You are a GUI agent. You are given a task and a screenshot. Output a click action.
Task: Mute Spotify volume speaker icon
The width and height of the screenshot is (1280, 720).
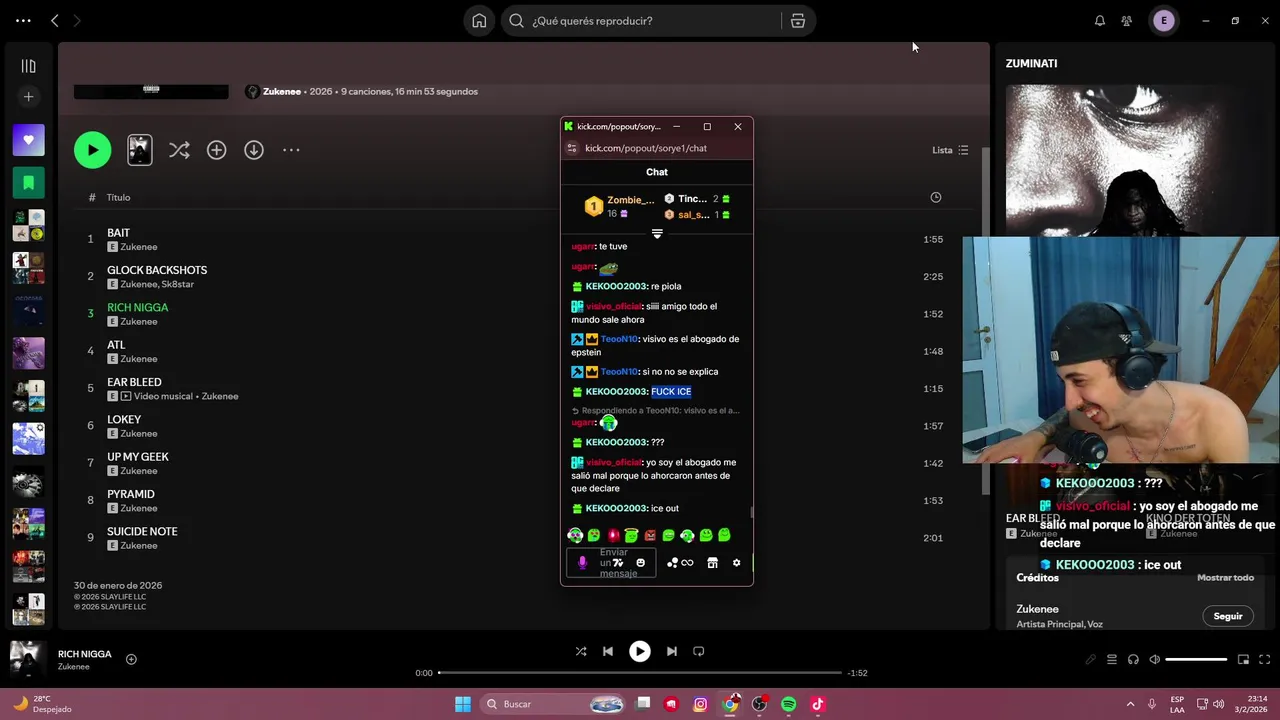click(x=1155, y=660)
